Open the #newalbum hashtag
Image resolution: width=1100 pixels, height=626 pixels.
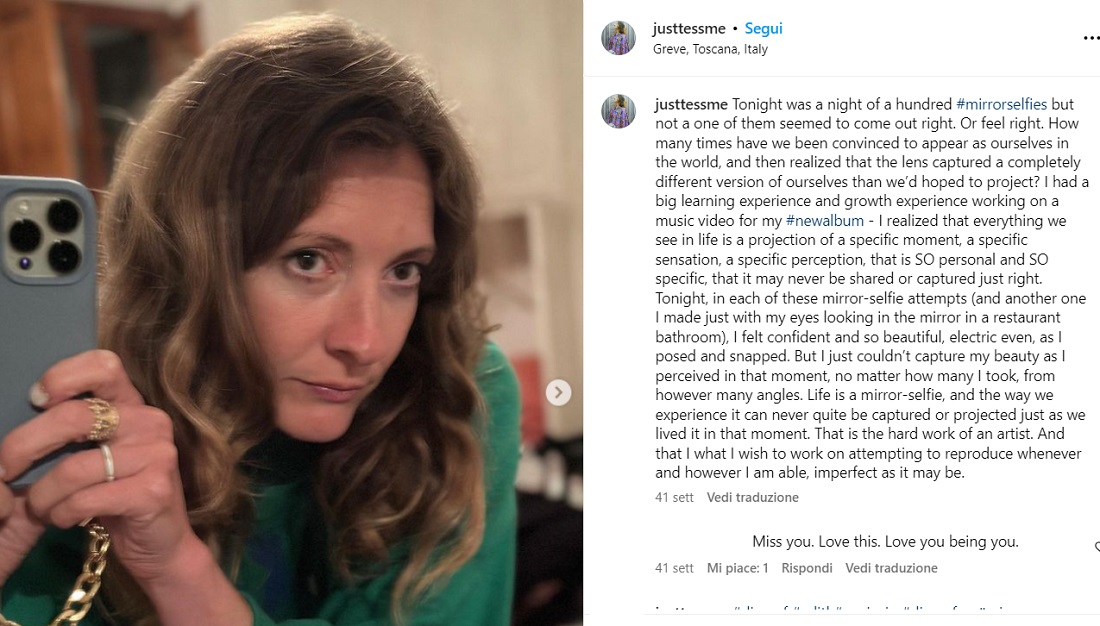tap(825, 221)
